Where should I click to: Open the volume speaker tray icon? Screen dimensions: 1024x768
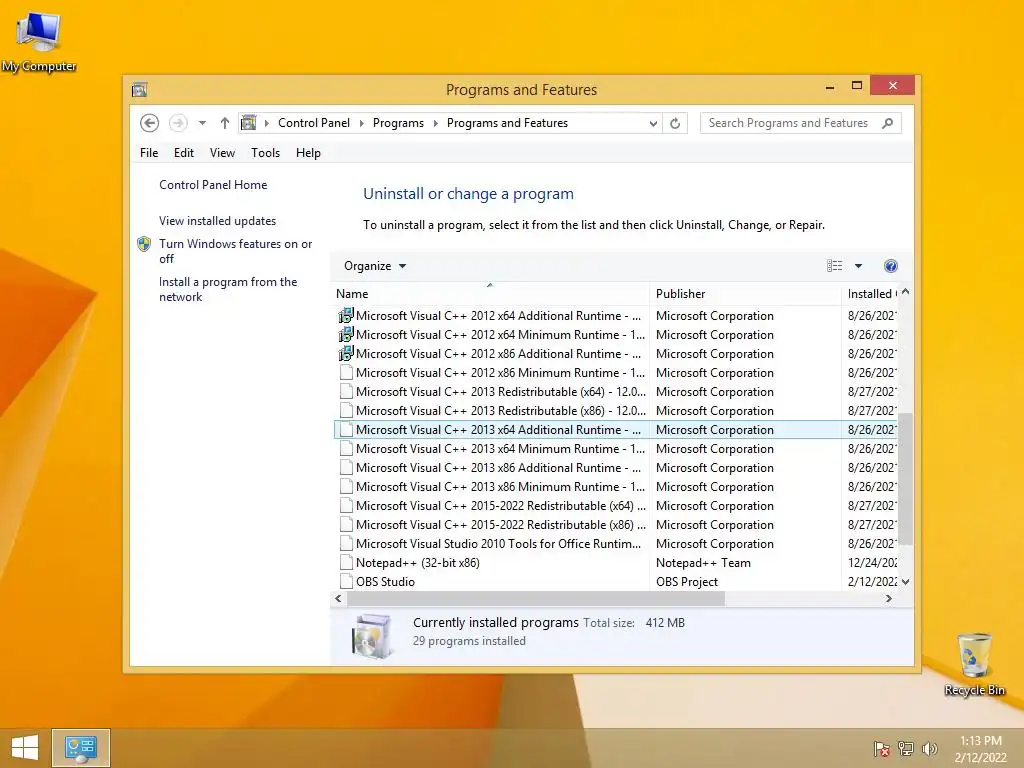coord(929,749)
